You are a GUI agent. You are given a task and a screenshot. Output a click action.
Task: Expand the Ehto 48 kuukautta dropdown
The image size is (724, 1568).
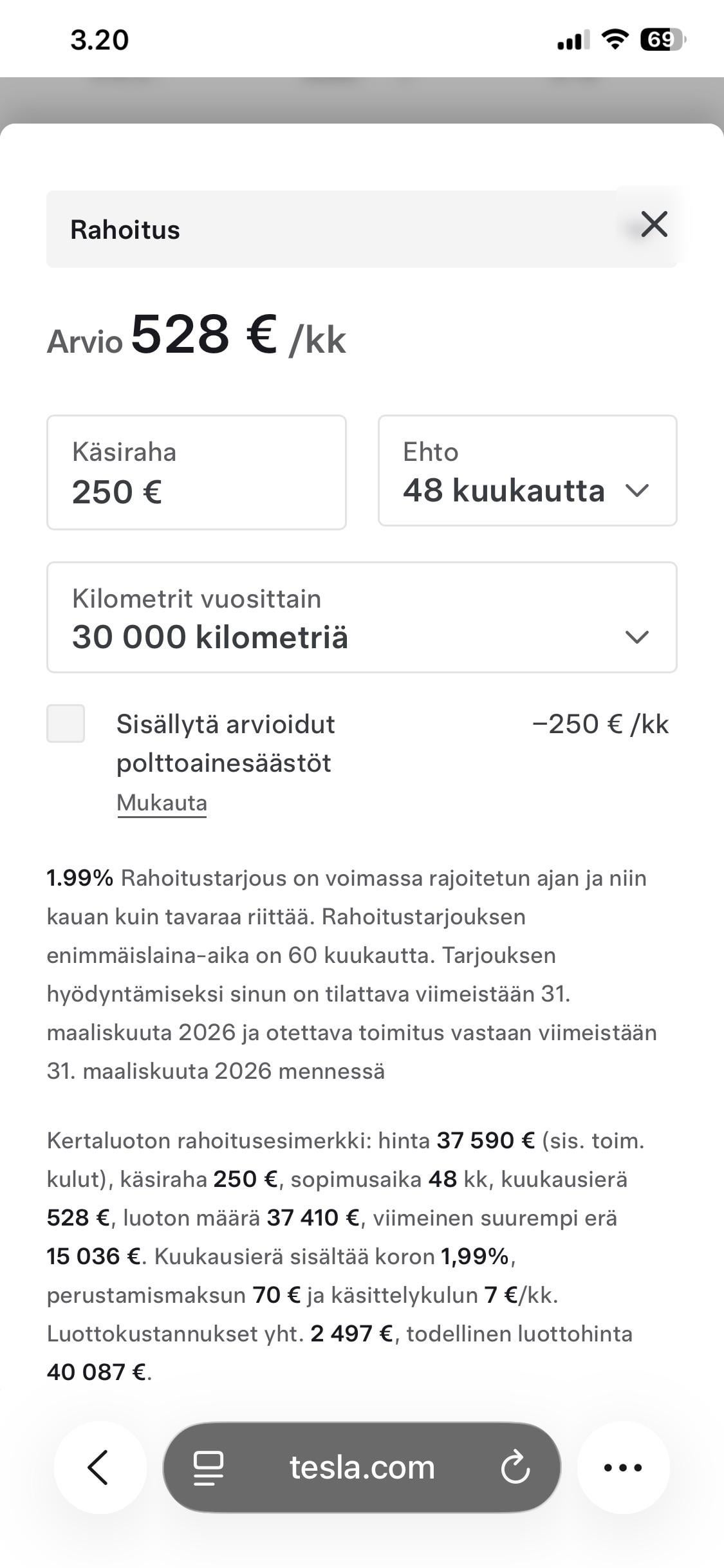(x=527, y=471)
